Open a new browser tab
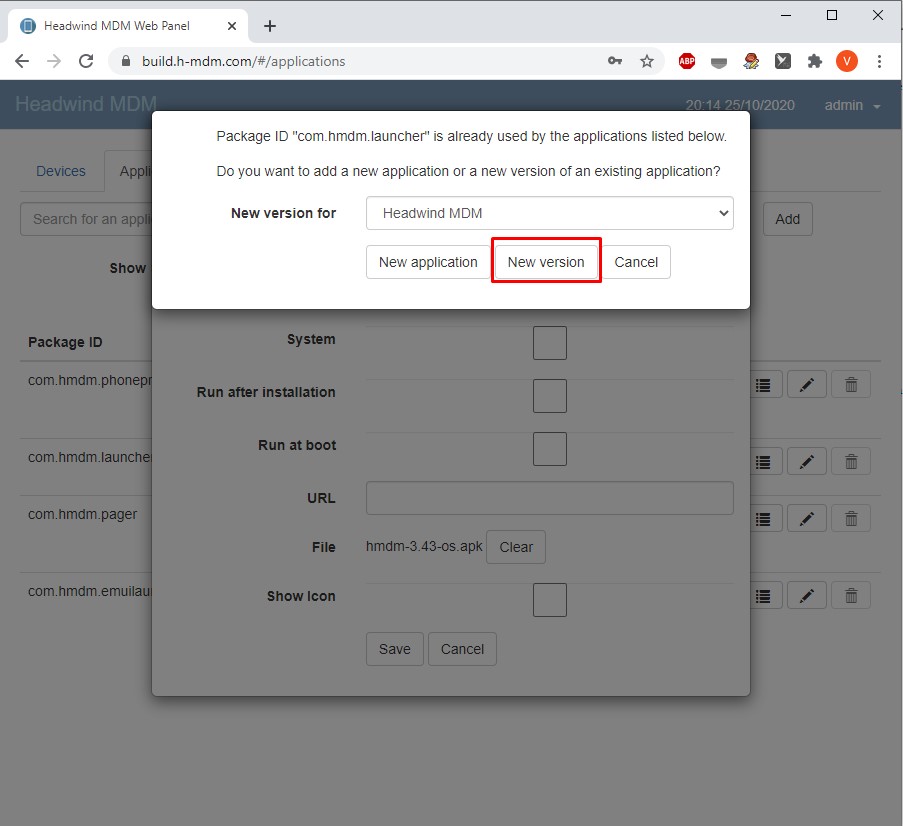903x826 pixels. (270, 26)
